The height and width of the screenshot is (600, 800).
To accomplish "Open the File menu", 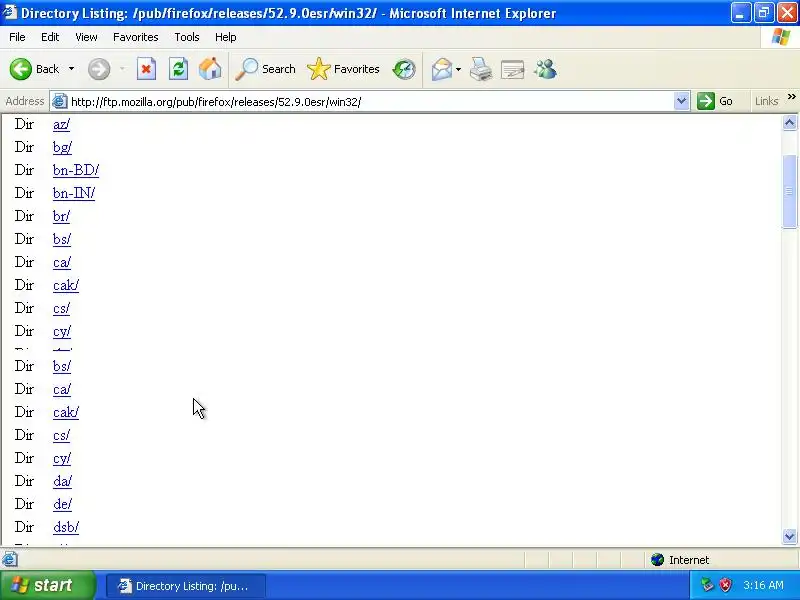I will click(x=17, y=37).
